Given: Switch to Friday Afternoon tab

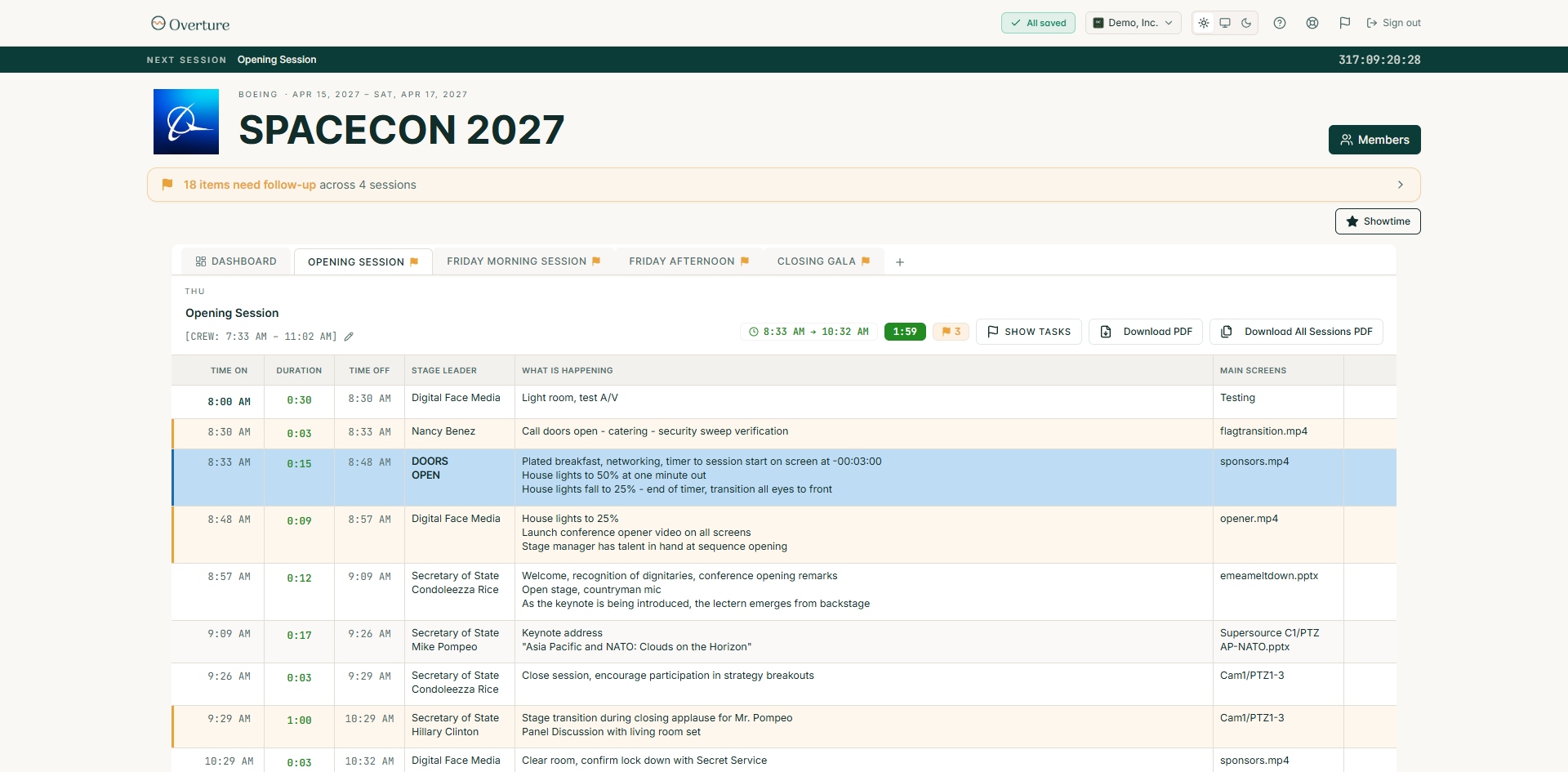Looking at the screenshot, I should tap(688, 261).
